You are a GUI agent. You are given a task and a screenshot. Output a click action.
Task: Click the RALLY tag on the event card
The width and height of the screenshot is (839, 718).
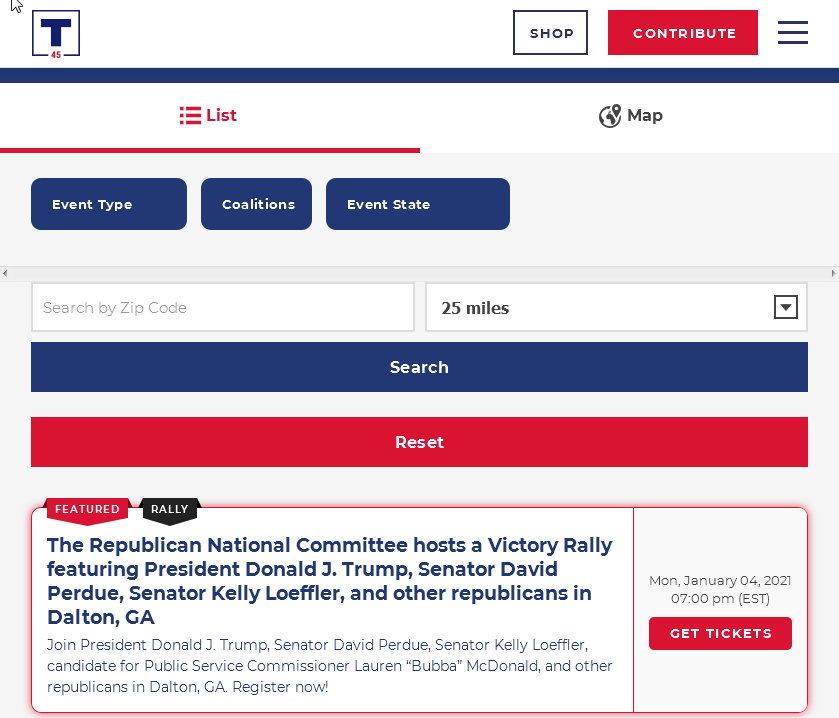point(170,509)
